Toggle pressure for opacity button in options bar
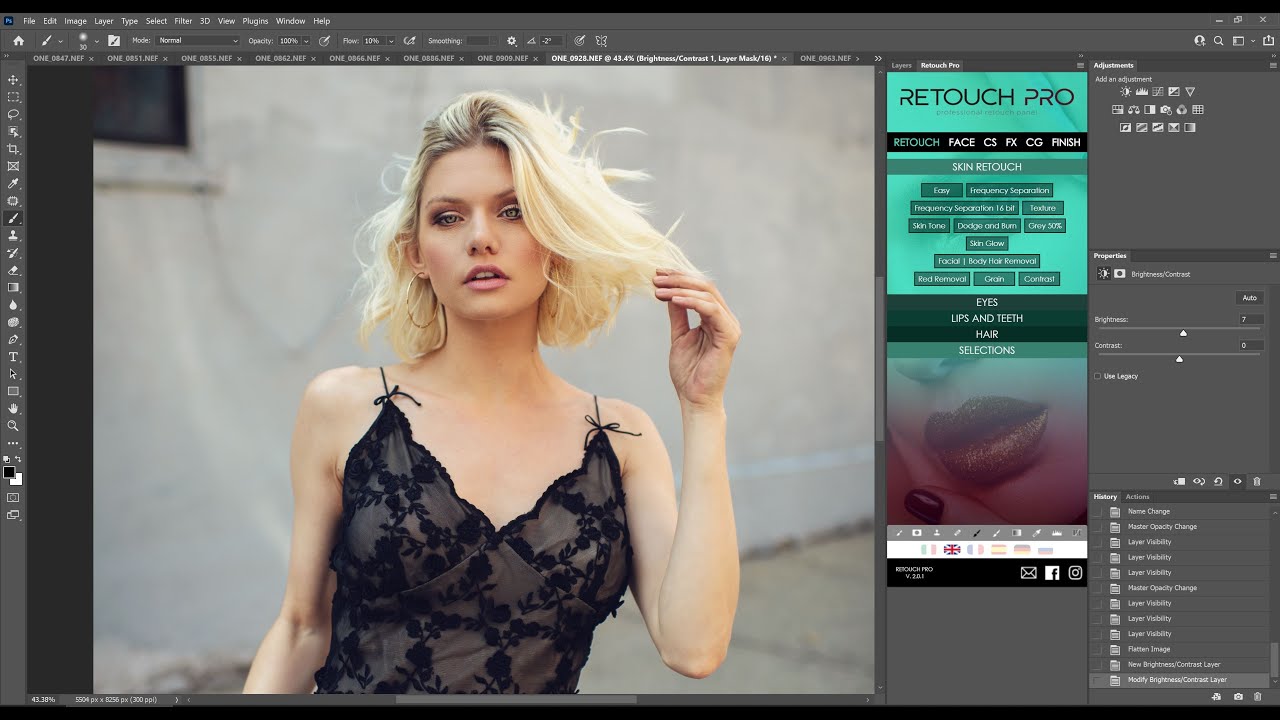This screenshot has width=1280, height=720. point(325,41)
